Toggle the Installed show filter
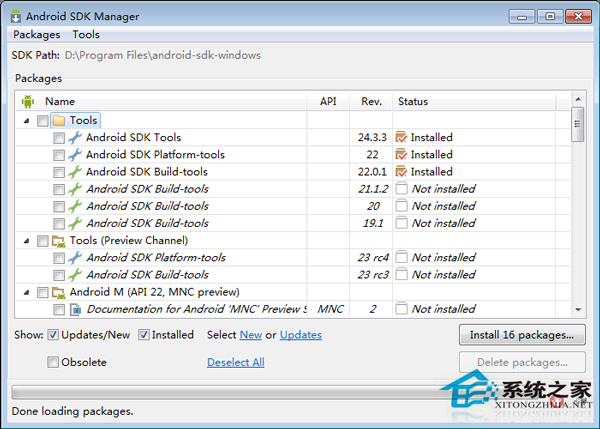 coord(144,335)
